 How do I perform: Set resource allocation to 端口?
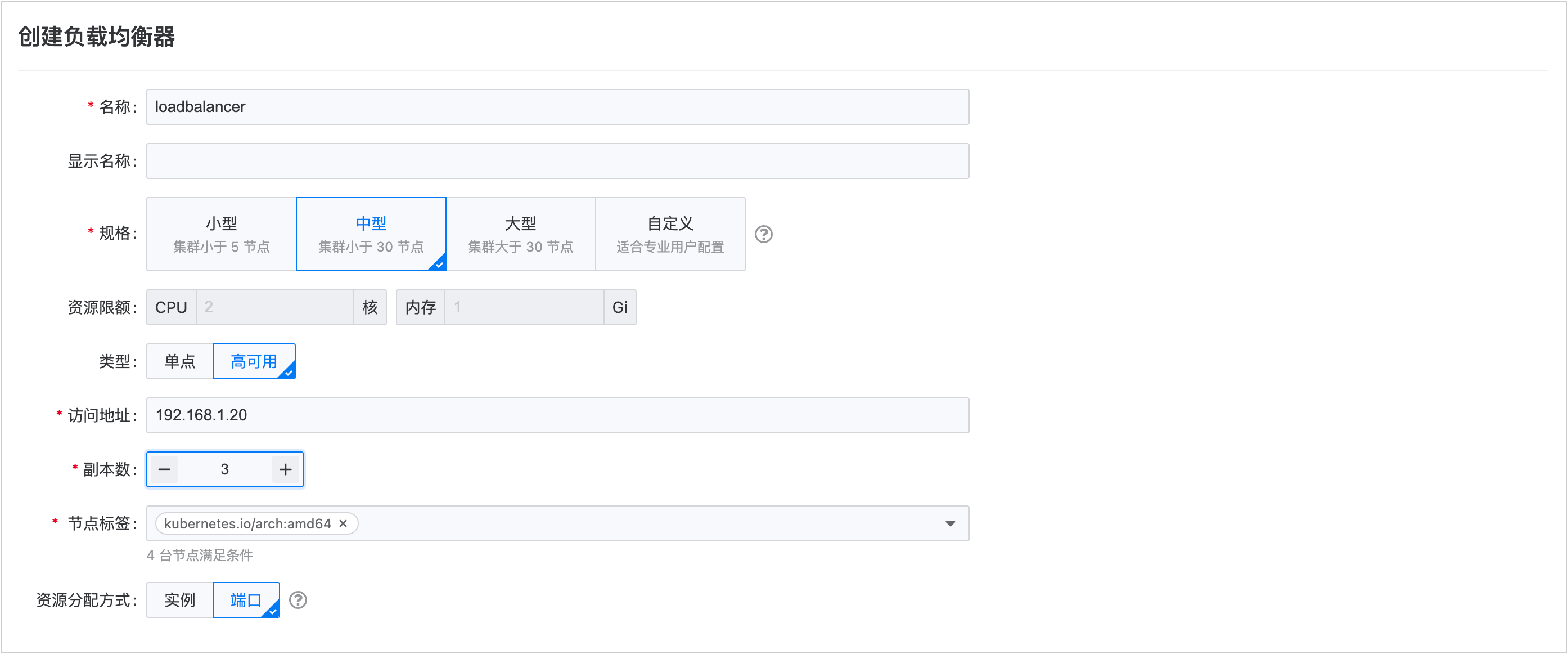245,600
